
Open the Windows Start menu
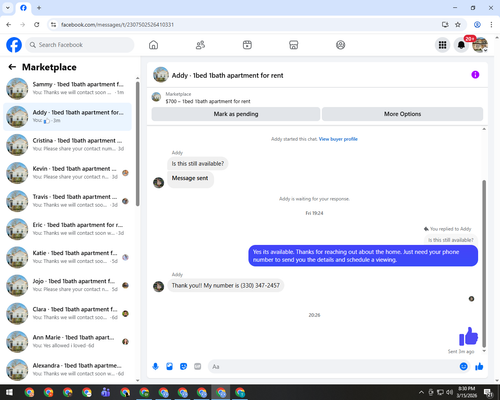[9, 392]
